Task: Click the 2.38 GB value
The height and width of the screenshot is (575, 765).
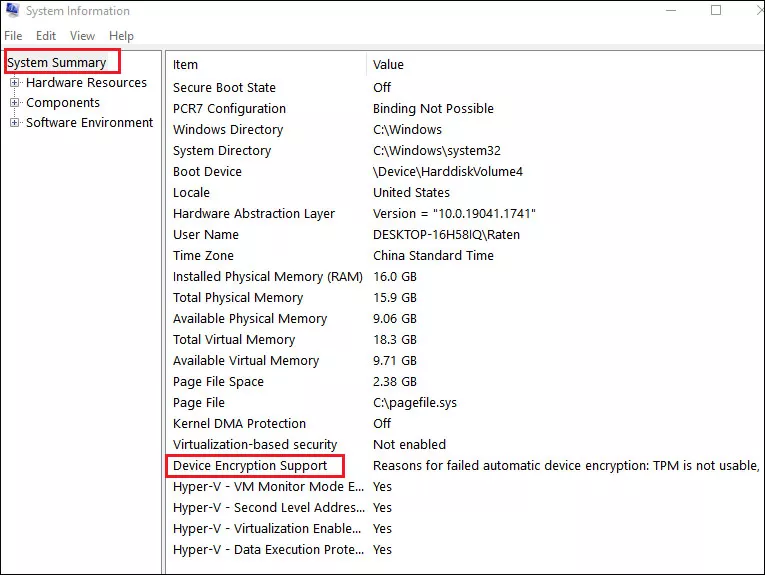Action: click(395, 381)
